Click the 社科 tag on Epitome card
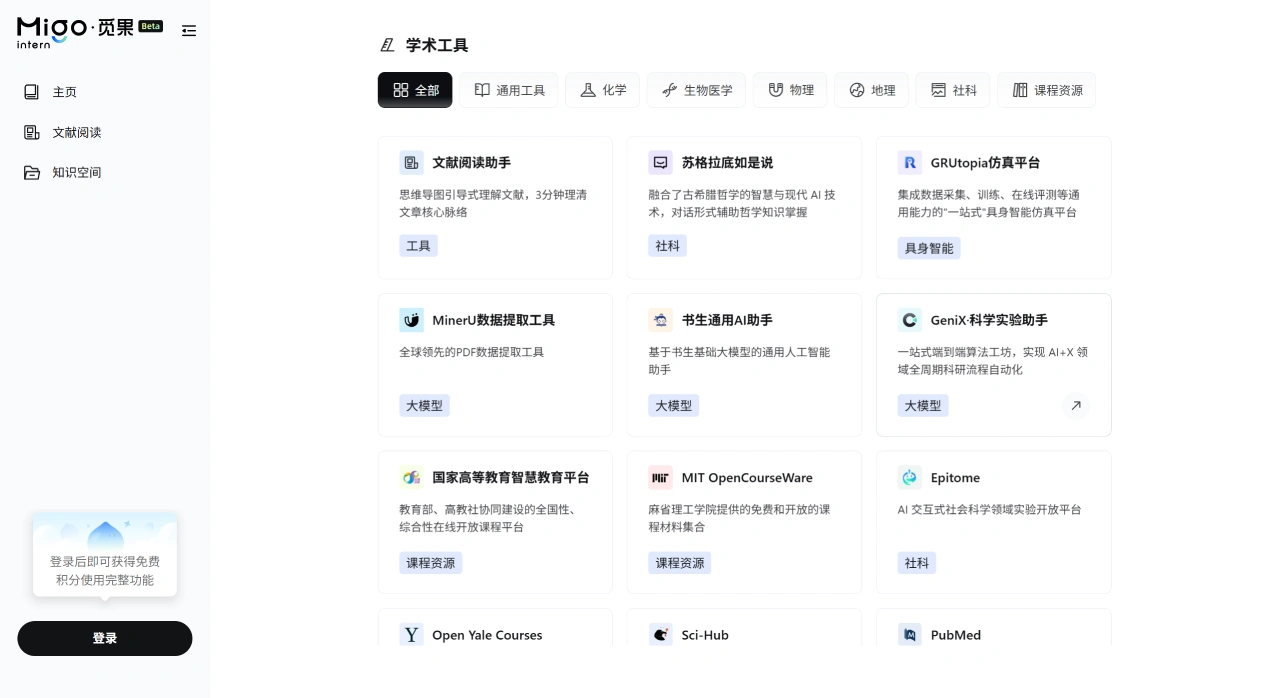The width and height of the screenshot is (1280, 698). point(916,563)
